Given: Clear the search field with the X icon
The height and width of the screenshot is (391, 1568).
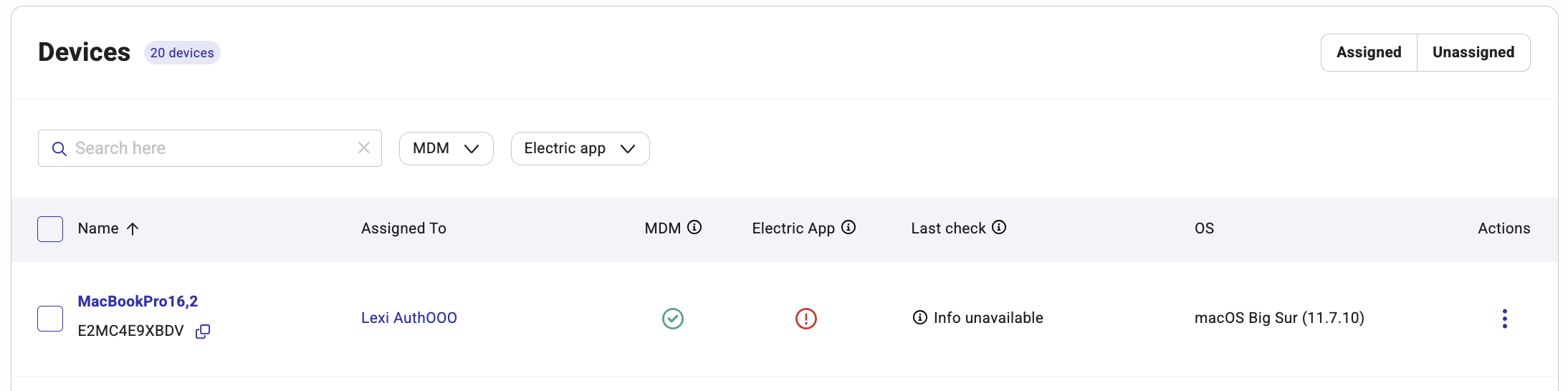Looking at the screenshot, I should pyautogui.click(x=364, y=148).
